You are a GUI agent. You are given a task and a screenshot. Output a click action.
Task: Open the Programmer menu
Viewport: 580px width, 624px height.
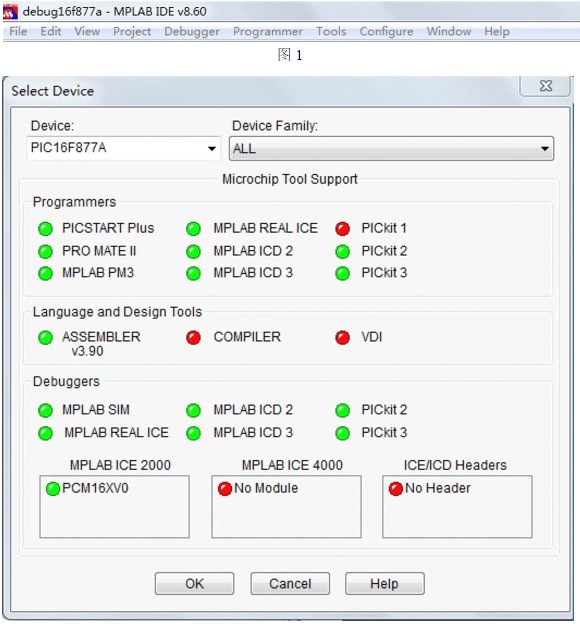(x=268, y=31)
